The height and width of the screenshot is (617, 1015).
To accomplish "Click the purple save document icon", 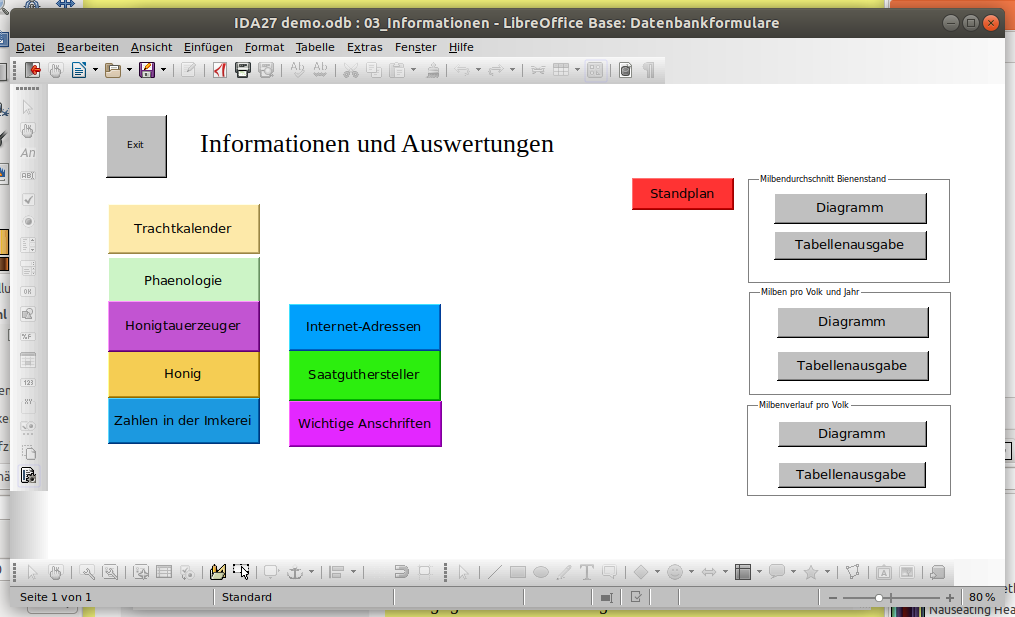I will pos(147,70).
